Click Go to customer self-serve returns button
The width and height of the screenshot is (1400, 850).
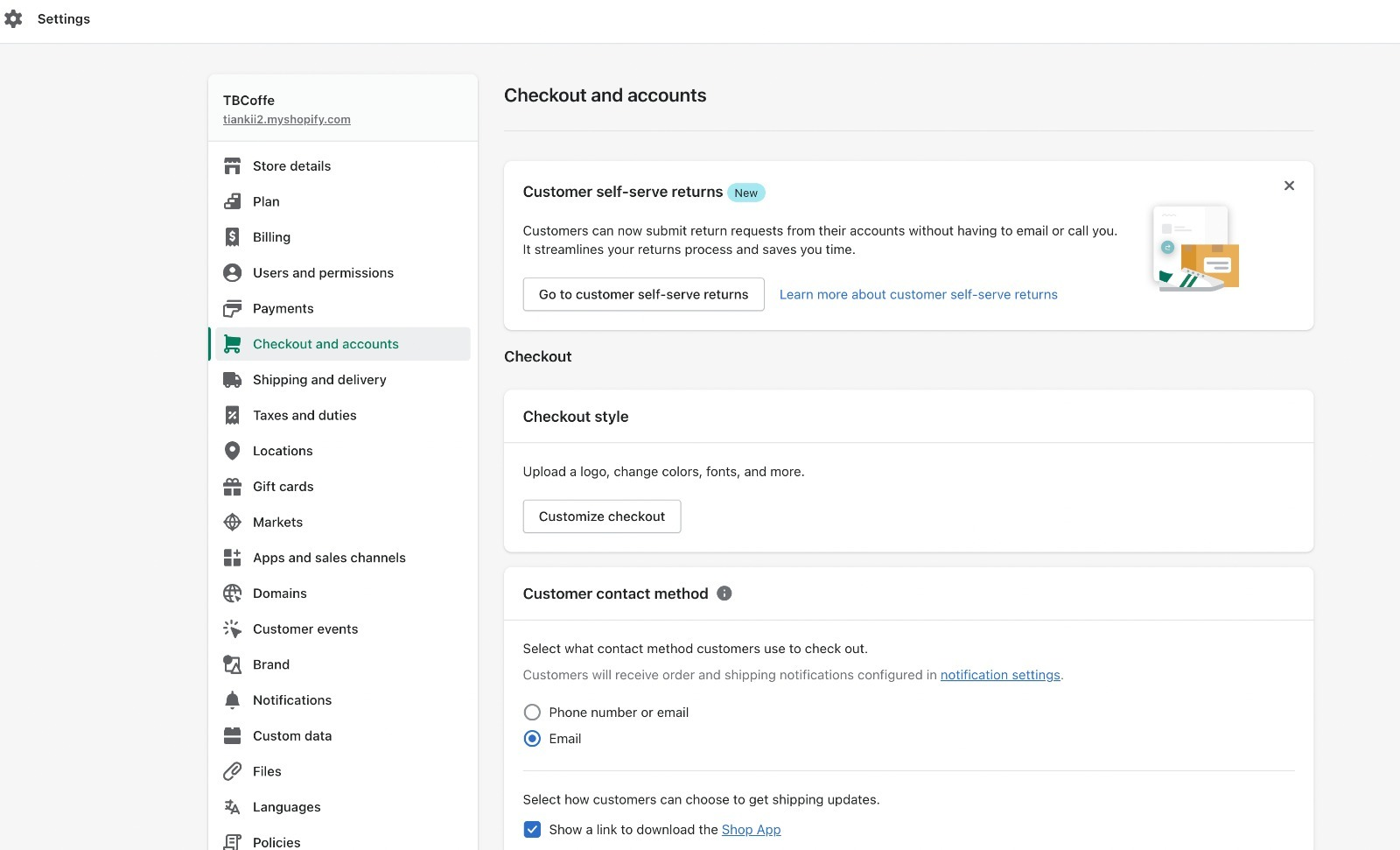click(x=644, y=294)
